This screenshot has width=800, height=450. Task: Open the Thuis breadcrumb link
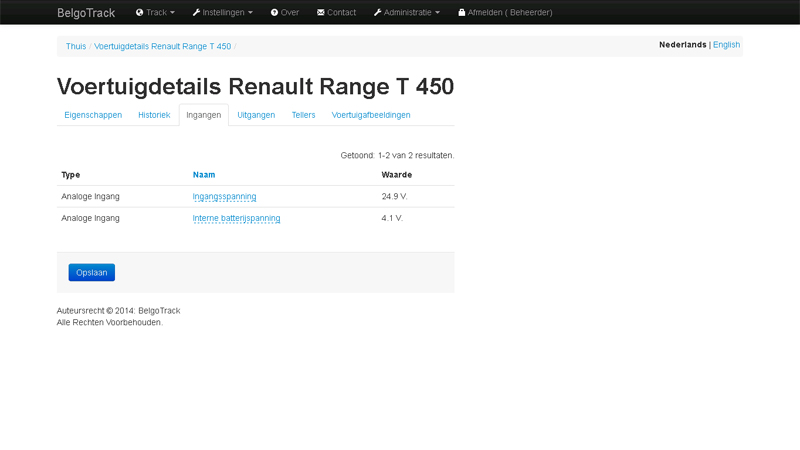(76, 46)
